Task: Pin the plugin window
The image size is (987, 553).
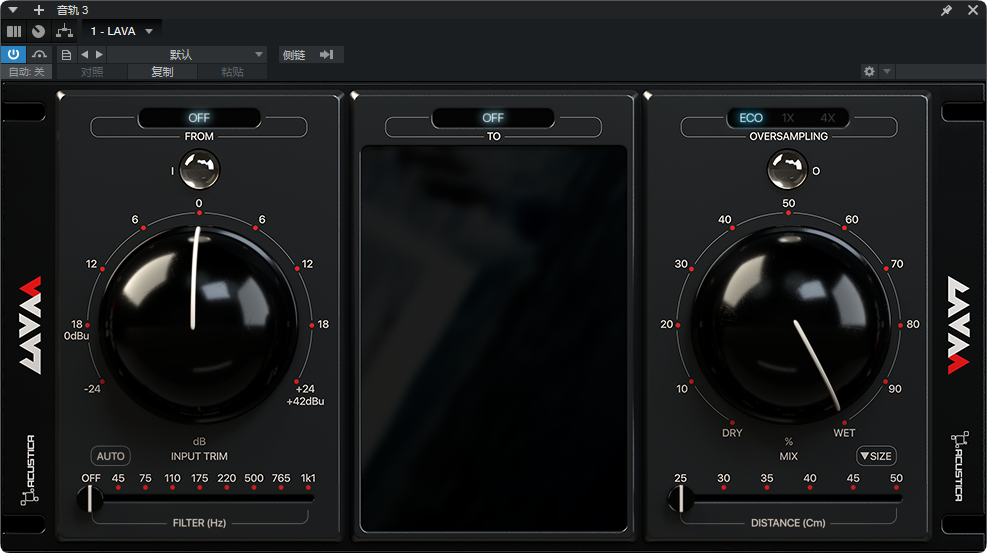Action: [946, 10]
